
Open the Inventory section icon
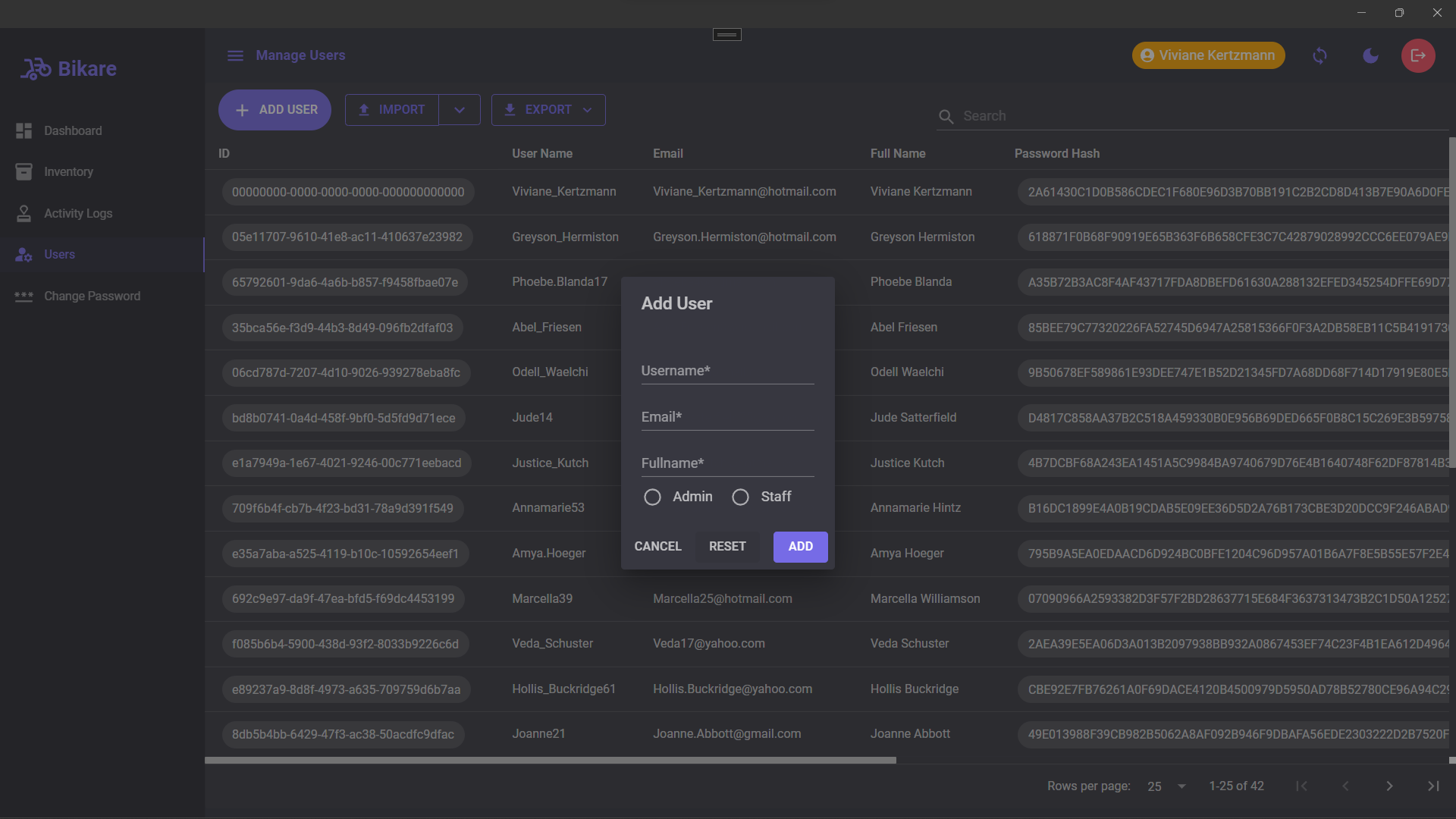click(24, 172)
